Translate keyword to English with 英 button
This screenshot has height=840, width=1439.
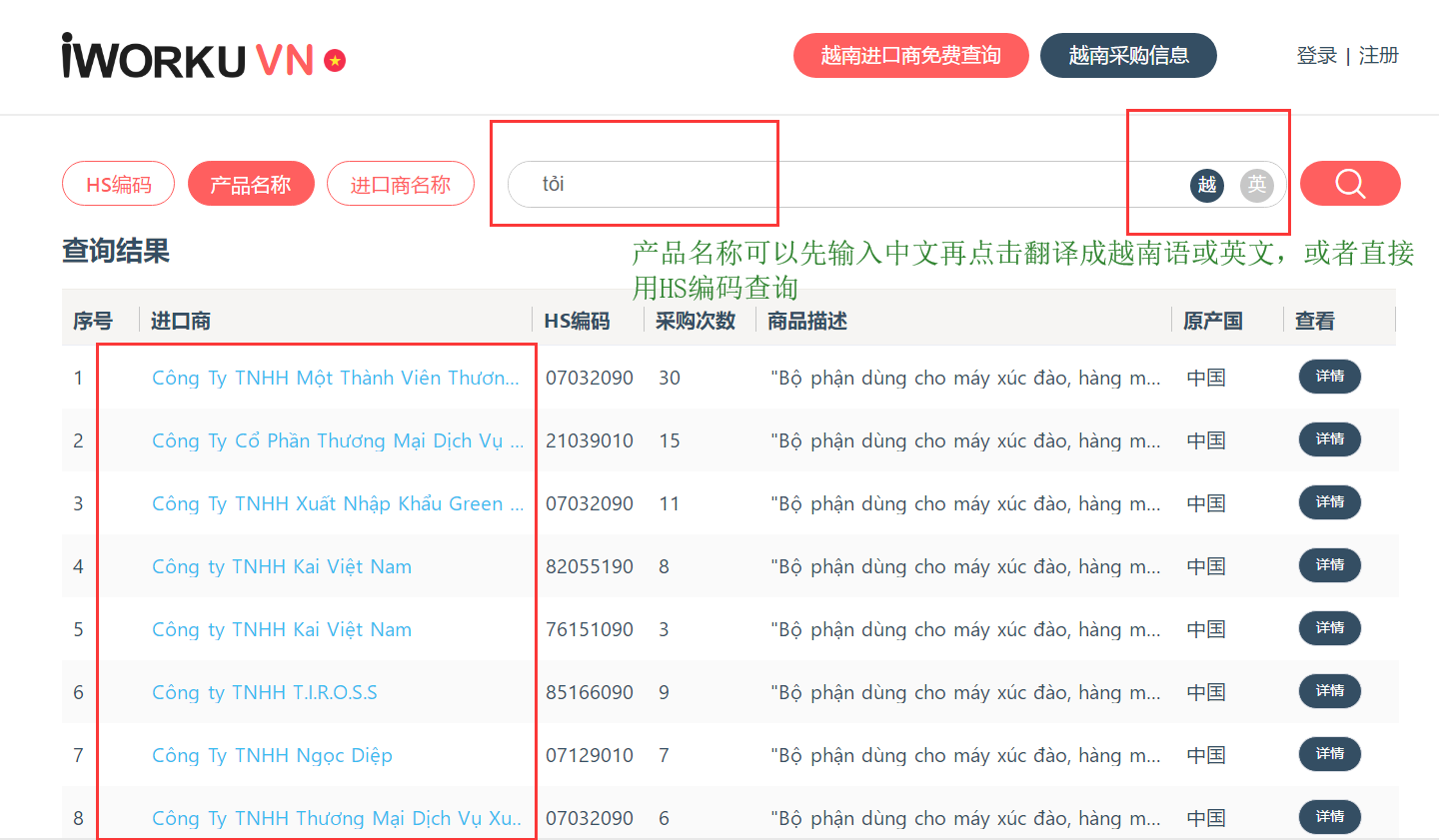point(1257,185)
